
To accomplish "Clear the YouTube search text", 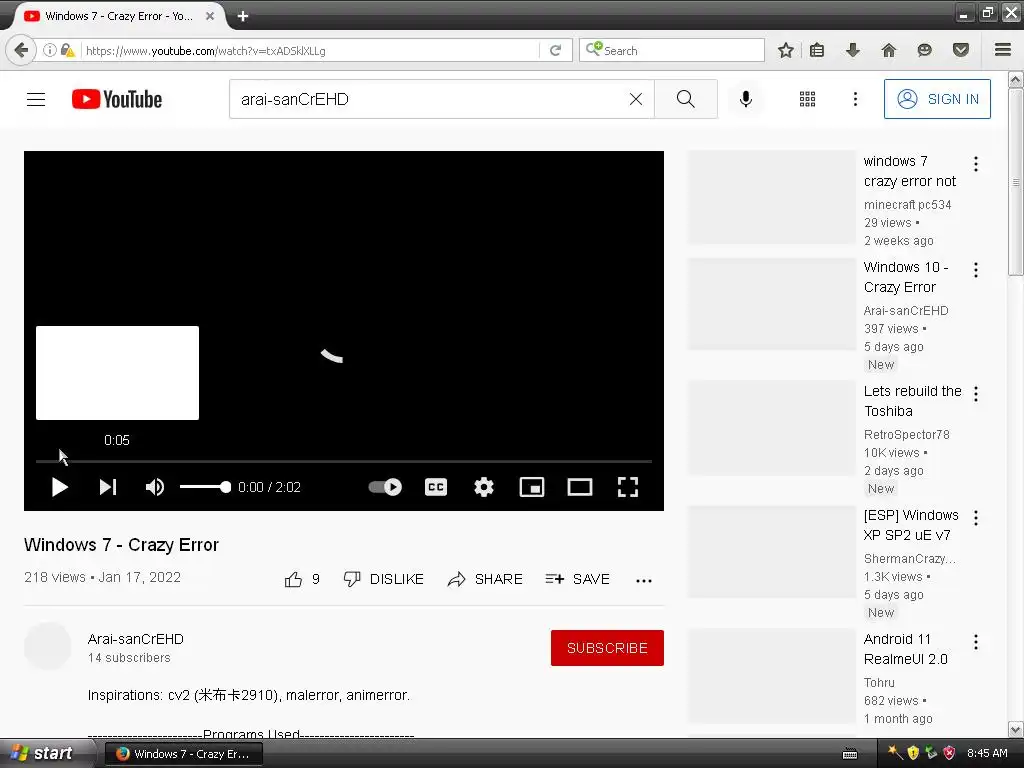I will (635, 99).
